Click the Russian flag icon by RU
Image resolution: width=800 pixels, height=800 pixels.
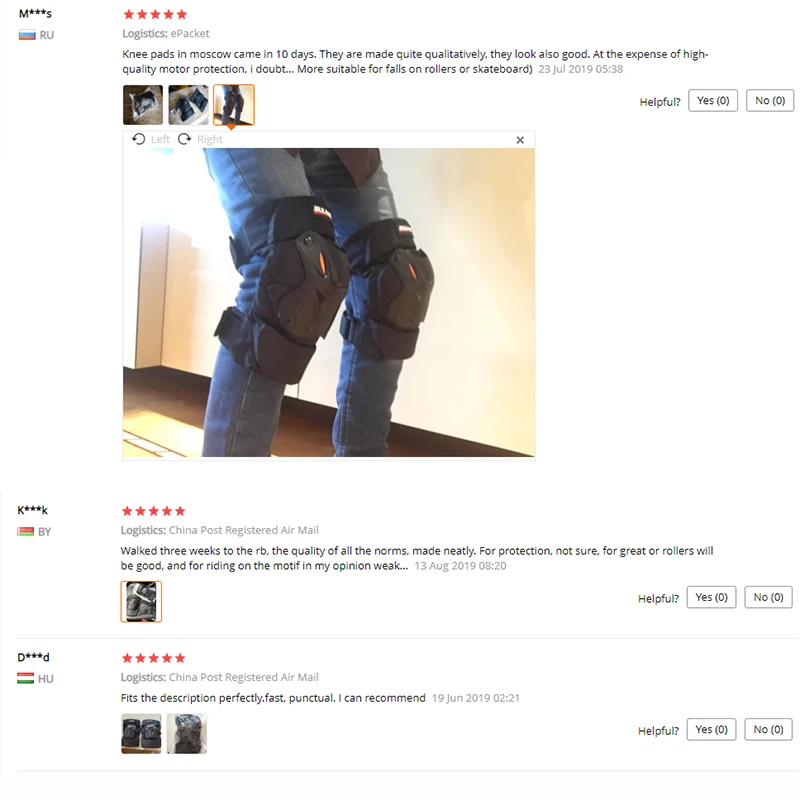[27, 35]
